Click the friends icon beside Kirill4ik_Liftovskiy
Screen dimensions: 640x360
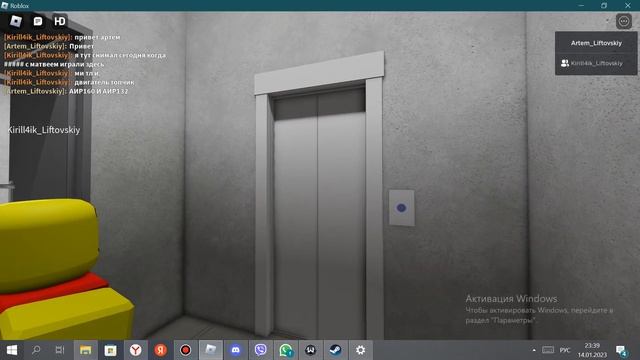point(565,63)
